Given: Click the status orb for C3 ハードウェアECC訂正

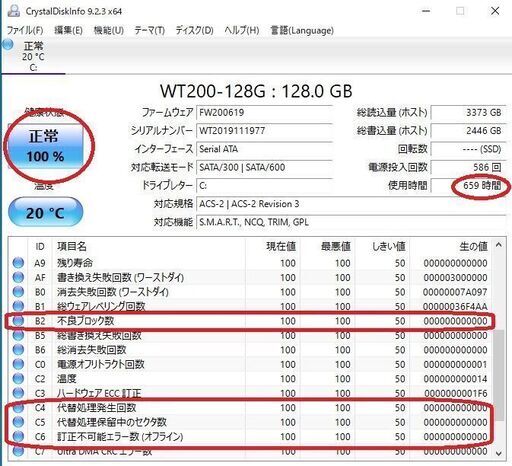Looking at the screenshot, I should point(18,393).
